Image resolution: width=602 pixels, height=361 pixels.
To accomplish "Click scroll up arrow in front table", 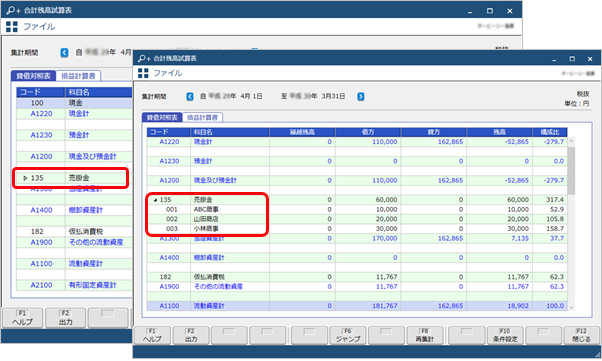I will pyautogui.click(x=571, y=141).
